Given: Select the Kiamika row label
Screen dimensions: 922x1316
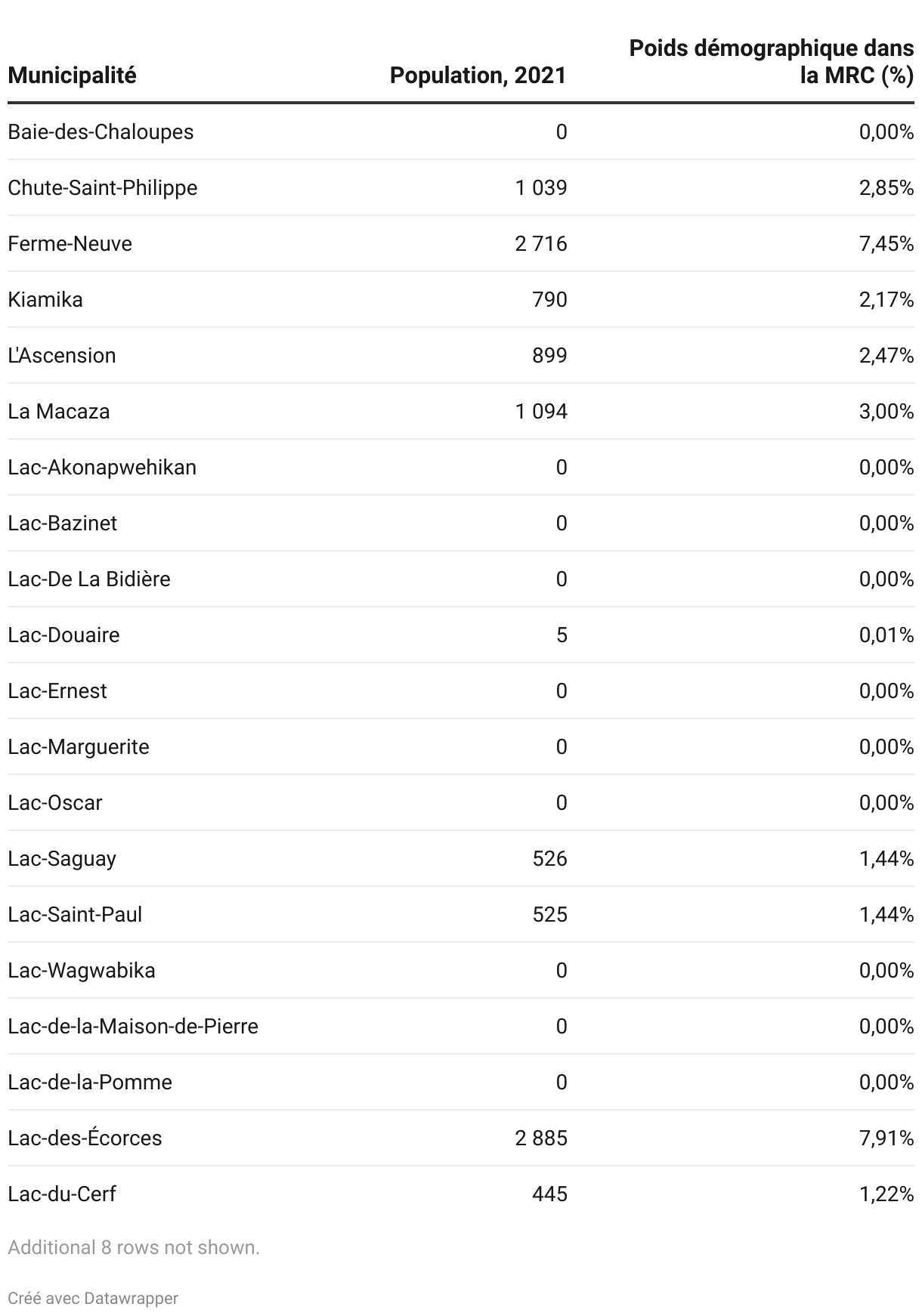Looking at the screenshot, I should [45, 300].
